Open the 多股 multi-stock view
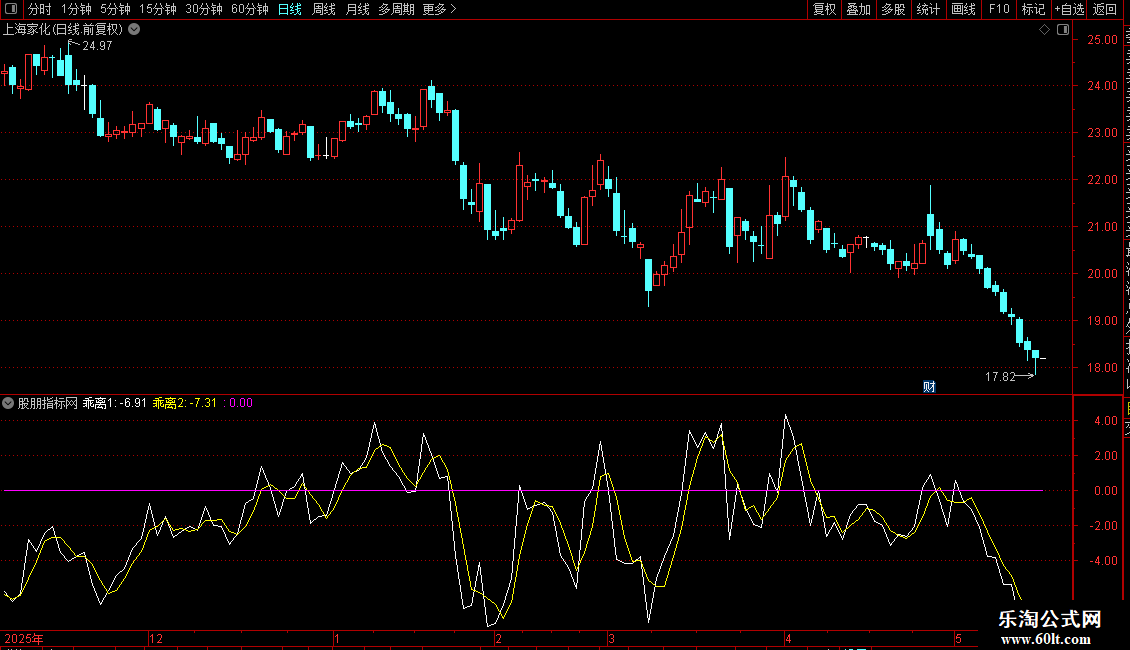 tap(893, 9)
